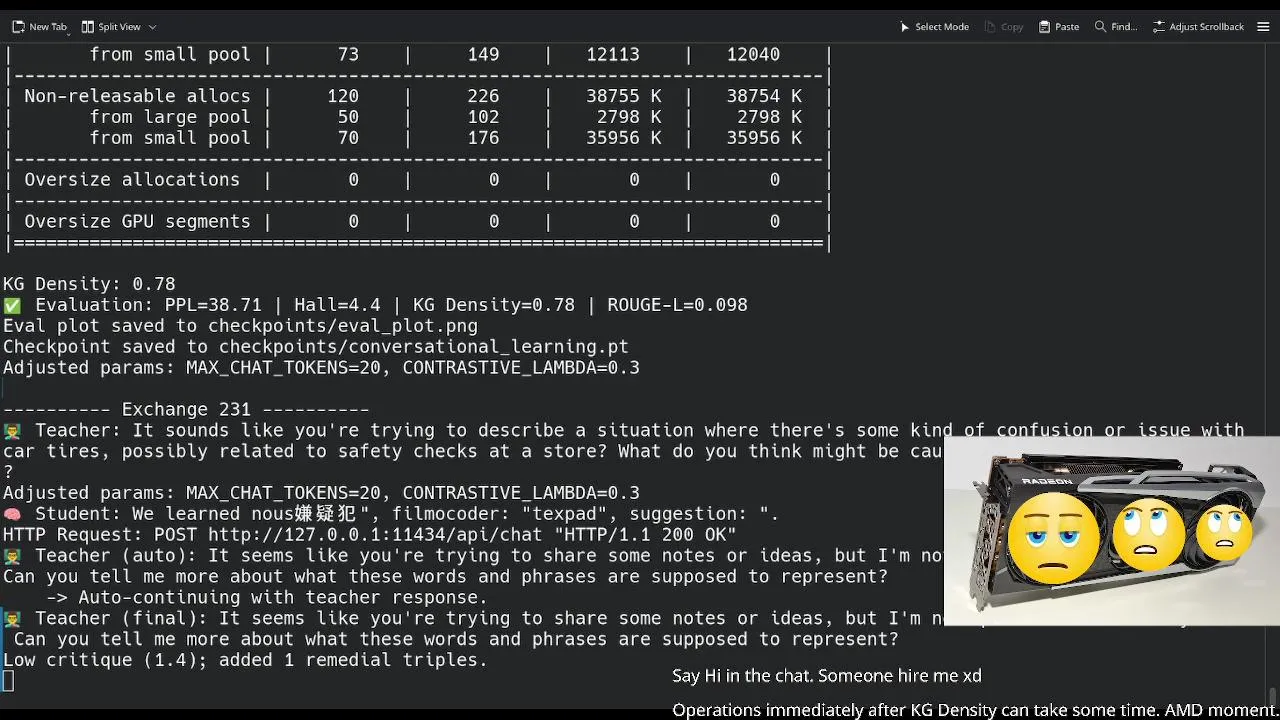Click the 'Oversize allocations' table row label
Viewport: 1280px width, 720px height.
click(x=132, y=180)
